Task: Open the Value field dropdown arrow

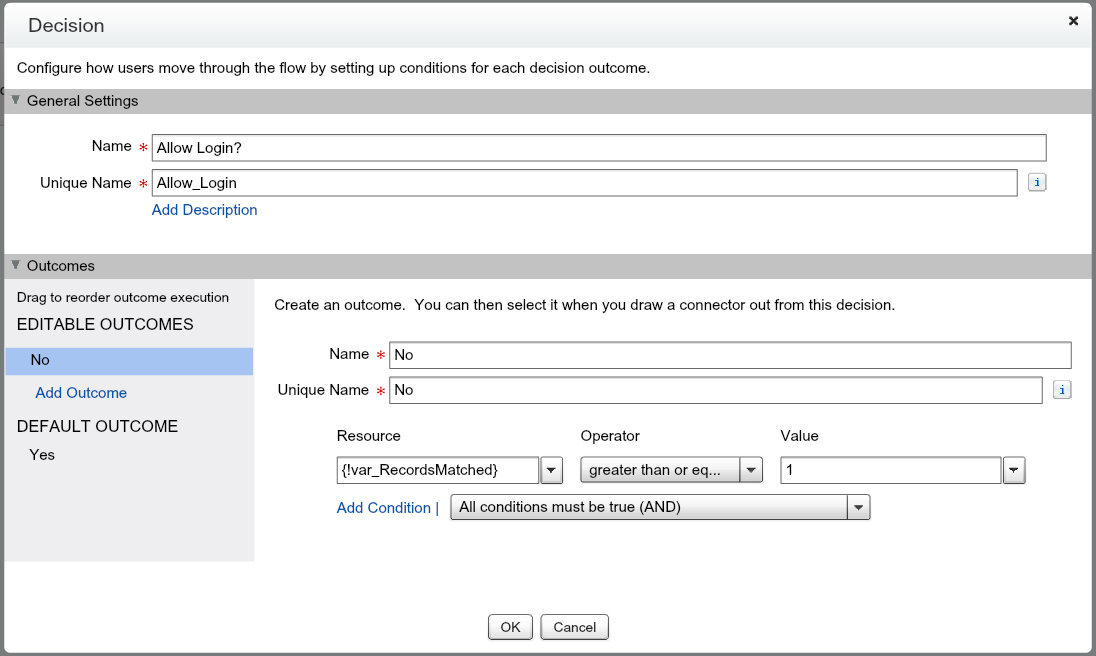Action: click(1014, 470)
